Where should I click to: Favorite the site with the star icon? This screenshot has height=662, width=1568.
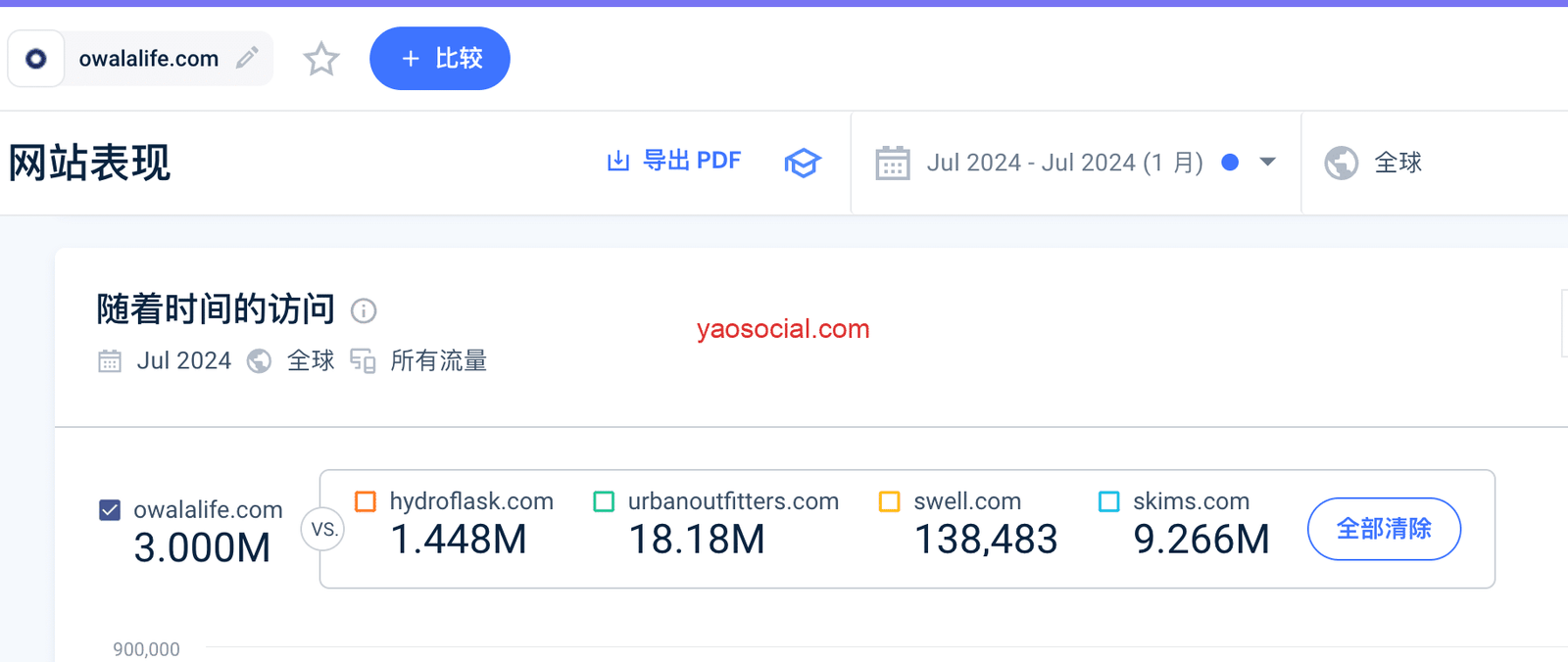(x=321, y=59)
